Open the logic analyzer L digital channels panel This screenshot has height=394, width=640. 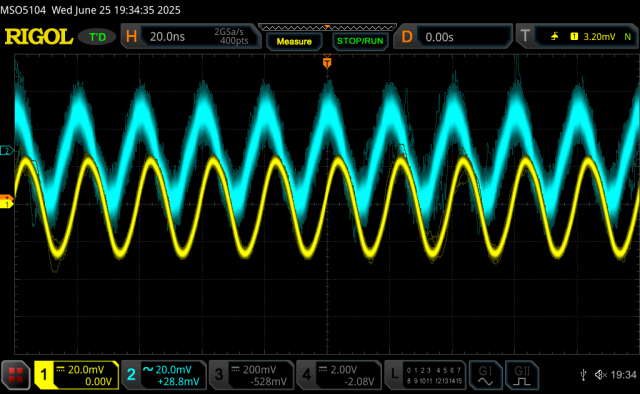click(x=425, y=375)
